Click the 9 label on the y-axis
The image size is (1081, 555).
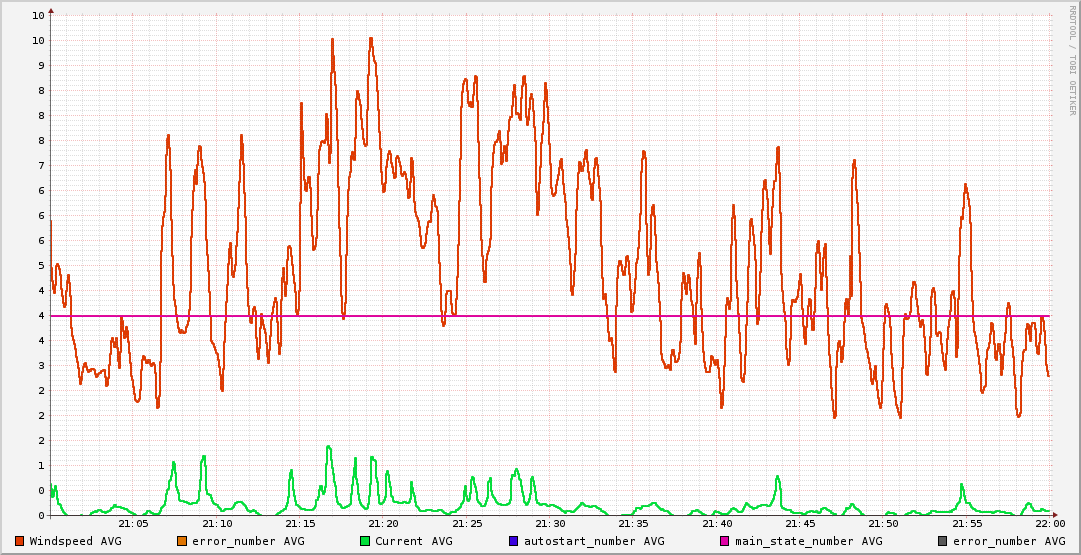click(38, 65)
